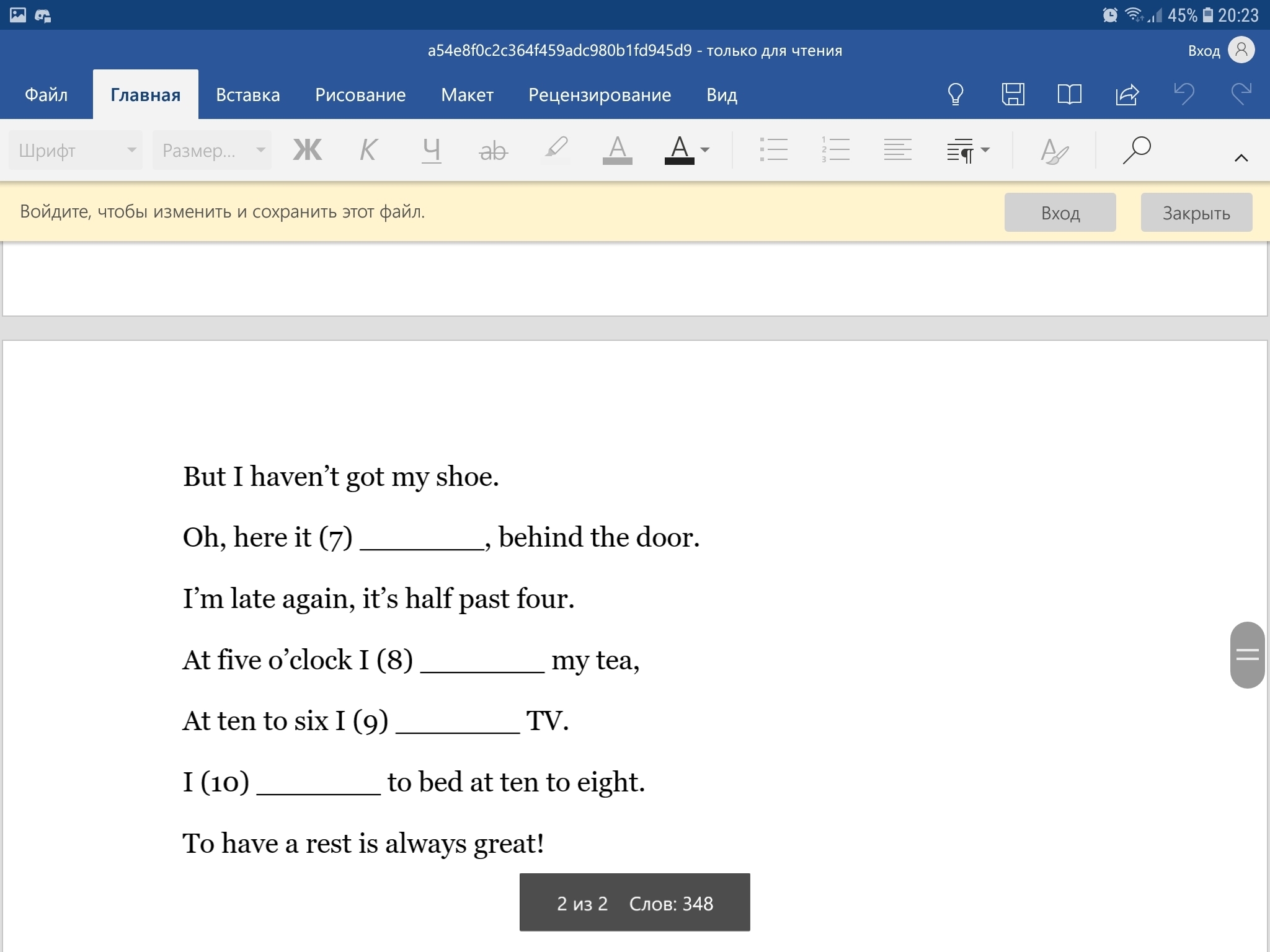This screenshot has width=1270, height=952.
Task: Switch to the Рецензирование tab
Action: [x=600, y=95]
